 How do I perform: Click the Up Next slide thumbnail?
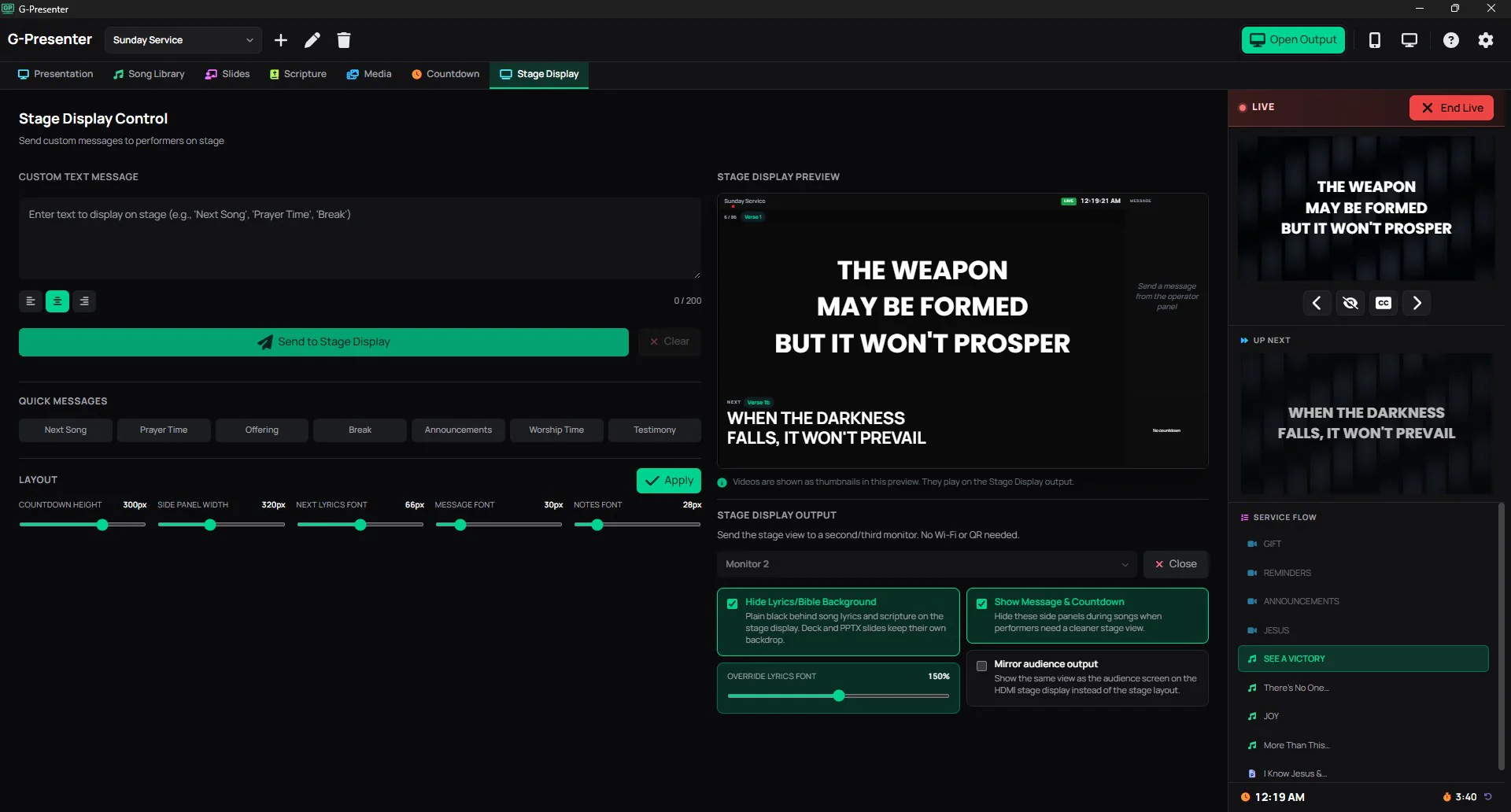(x=1366, y=423)
